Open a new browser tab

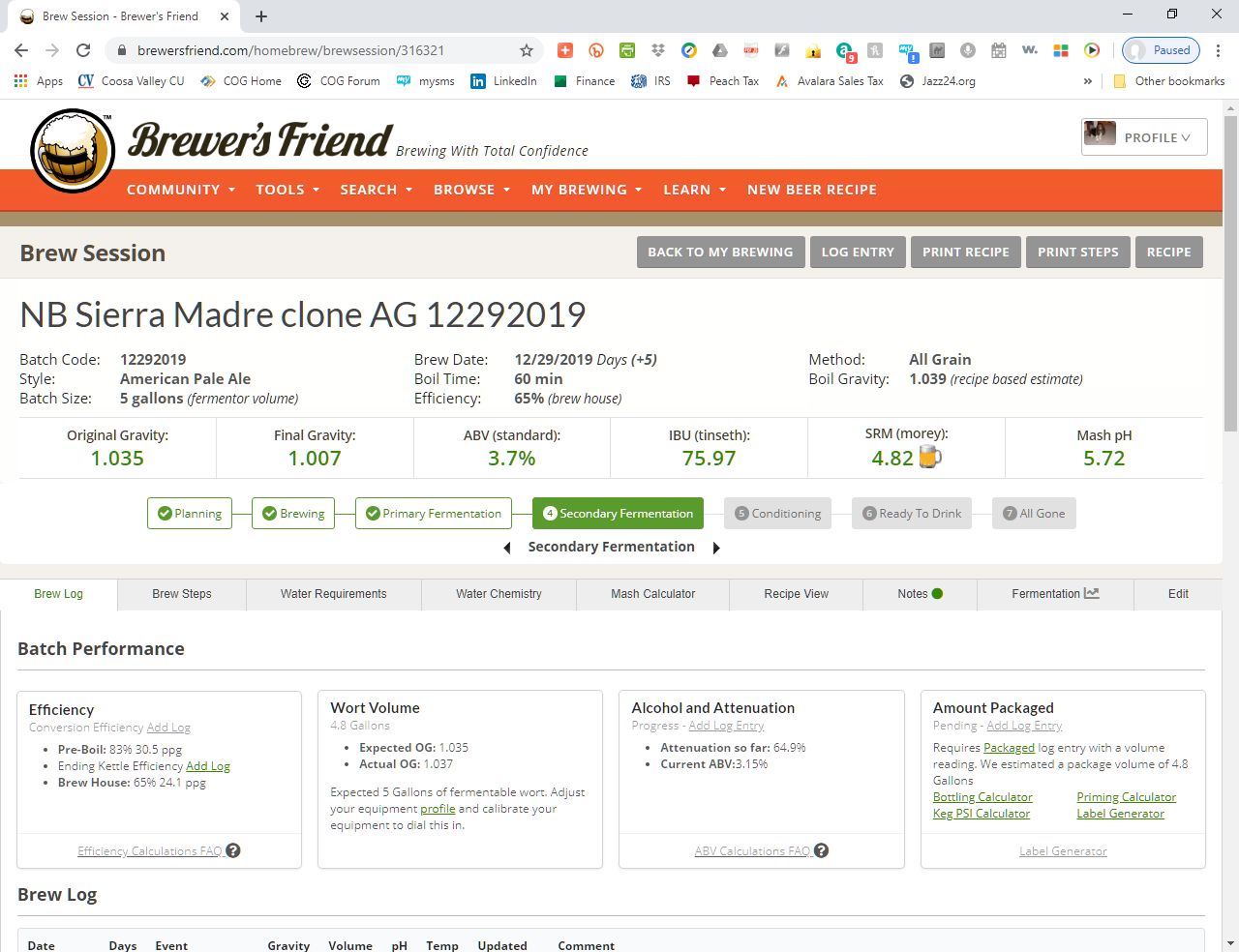coord(261,16)
